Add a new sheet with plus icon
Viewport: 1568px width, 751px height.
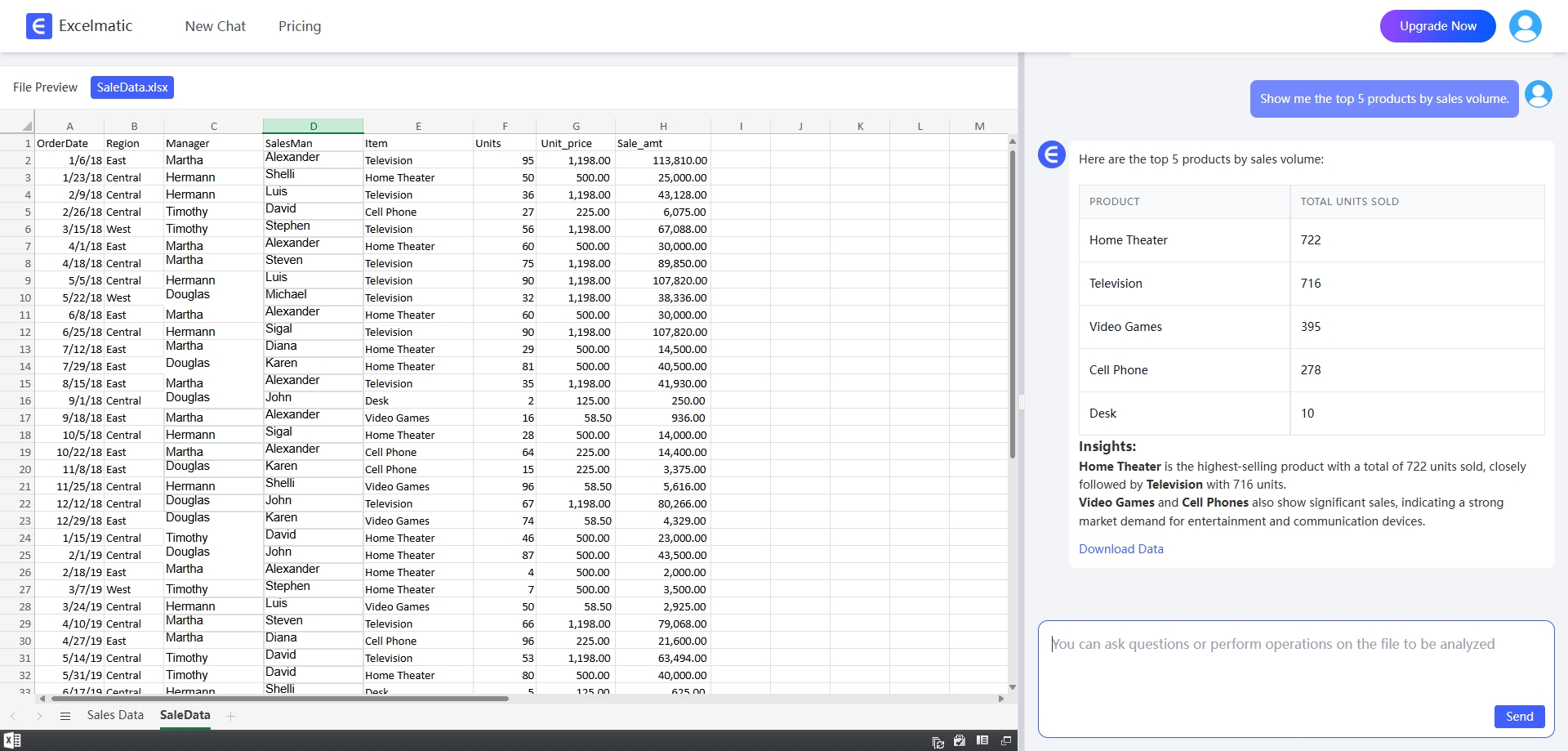(231, 716)
